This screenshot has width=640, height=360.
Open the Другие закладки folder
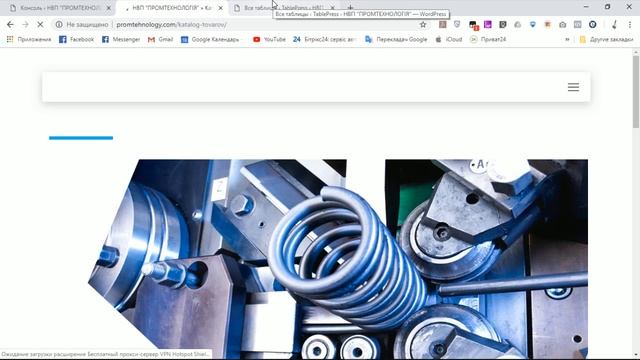click(x=607, y=39)
